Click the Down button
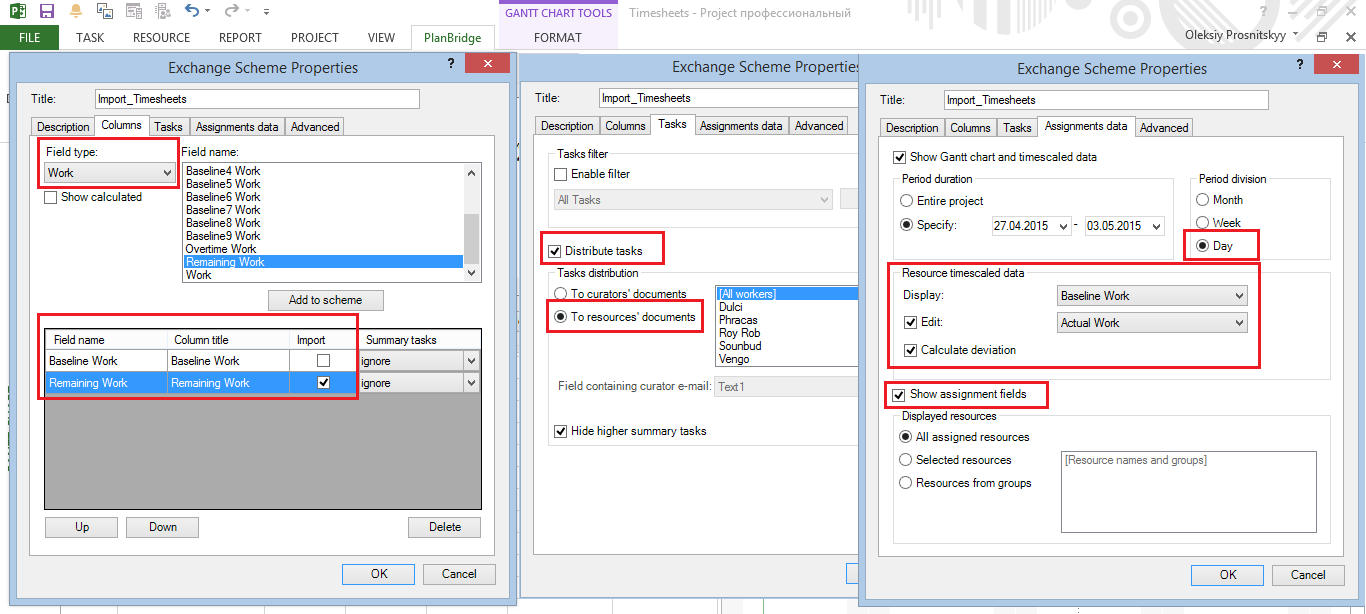This screenshot has width=1366, height=614. [163, 527]
